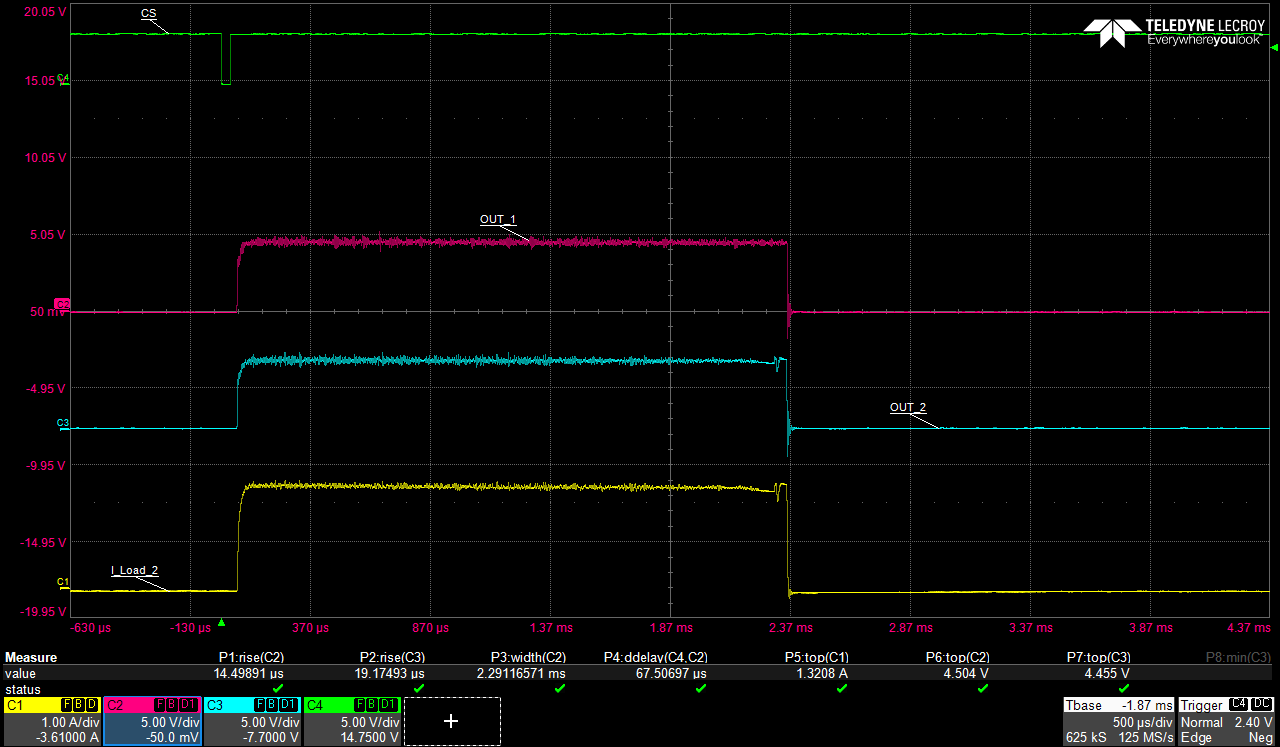The width and height of the screenshot is (1280, 747).
Task: Select the CS trace label
Action: coord(148,14)
